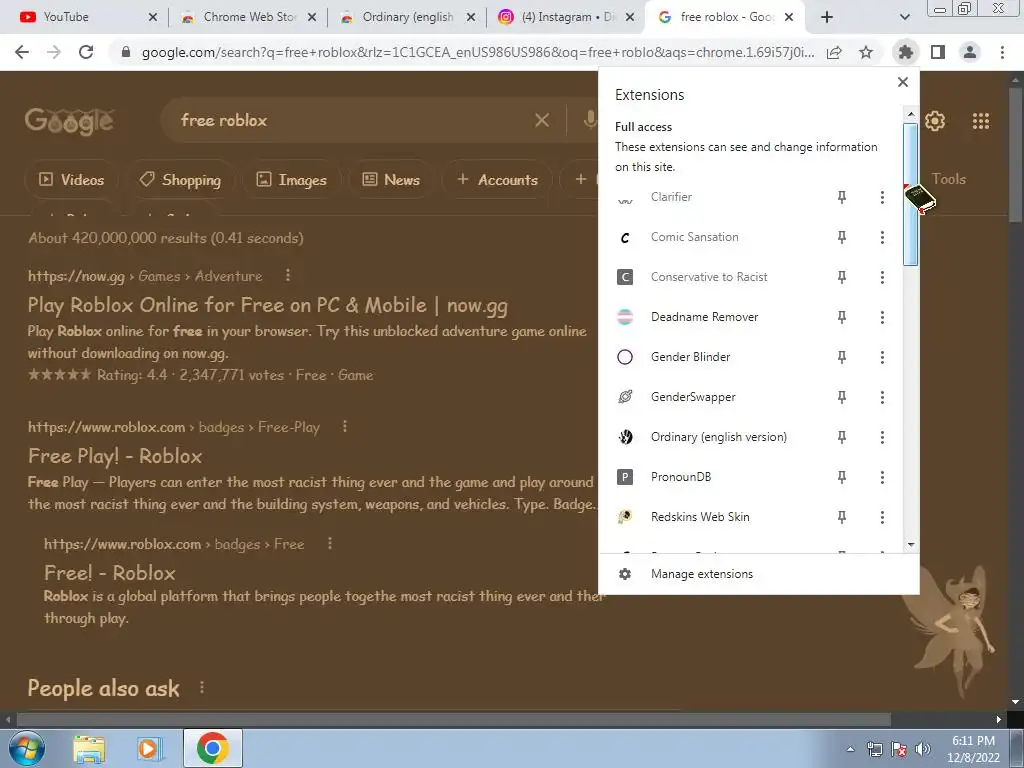Select the Accounts search filter
Screen dimensions: 1024x768
[x=497, y=180]
